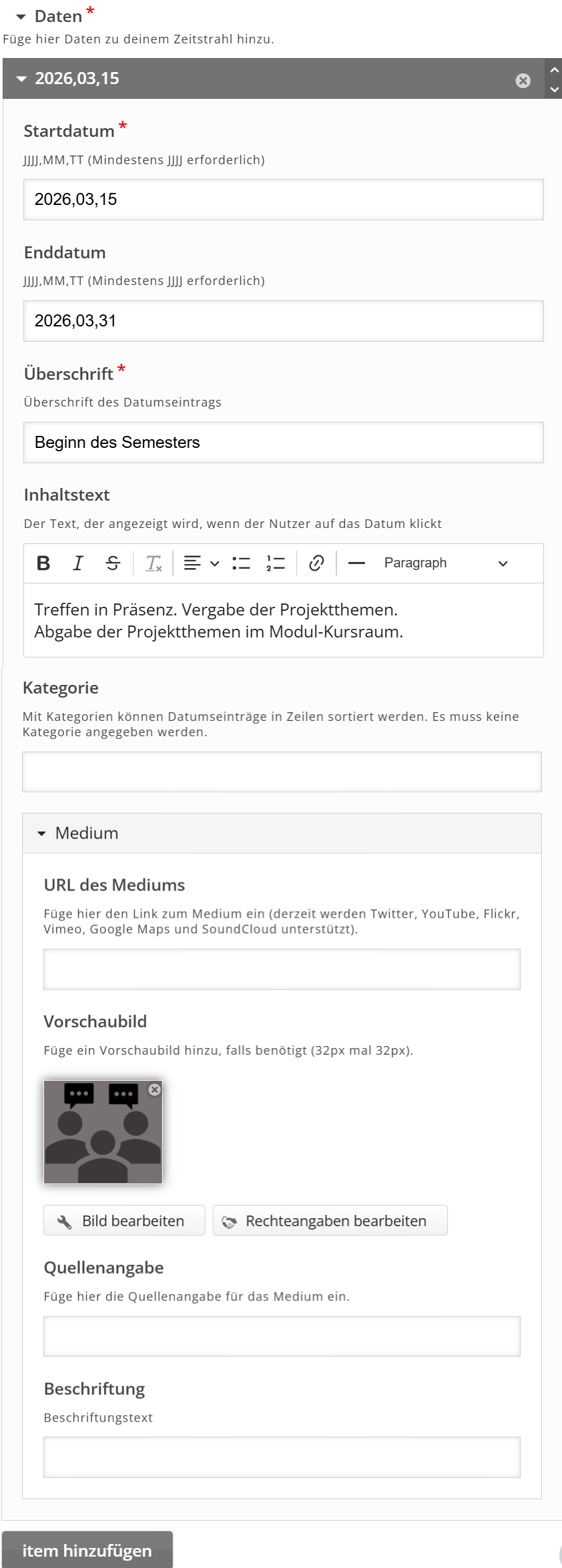Open the text alignment dropdown
The image size is (562, 1568).
201,563
